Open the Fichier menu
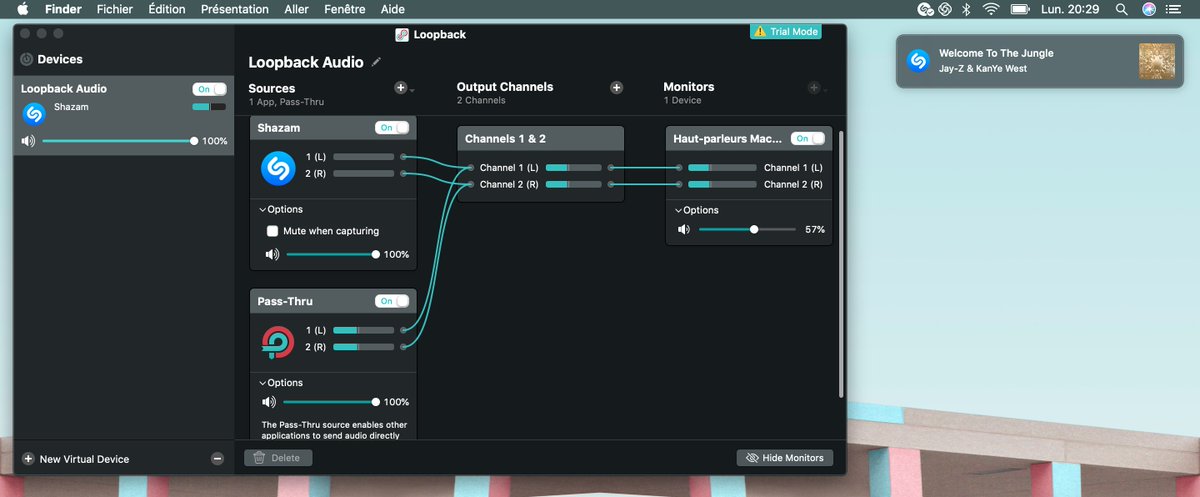This screenshot has width=1200, height=497. [x=115, y=9]
